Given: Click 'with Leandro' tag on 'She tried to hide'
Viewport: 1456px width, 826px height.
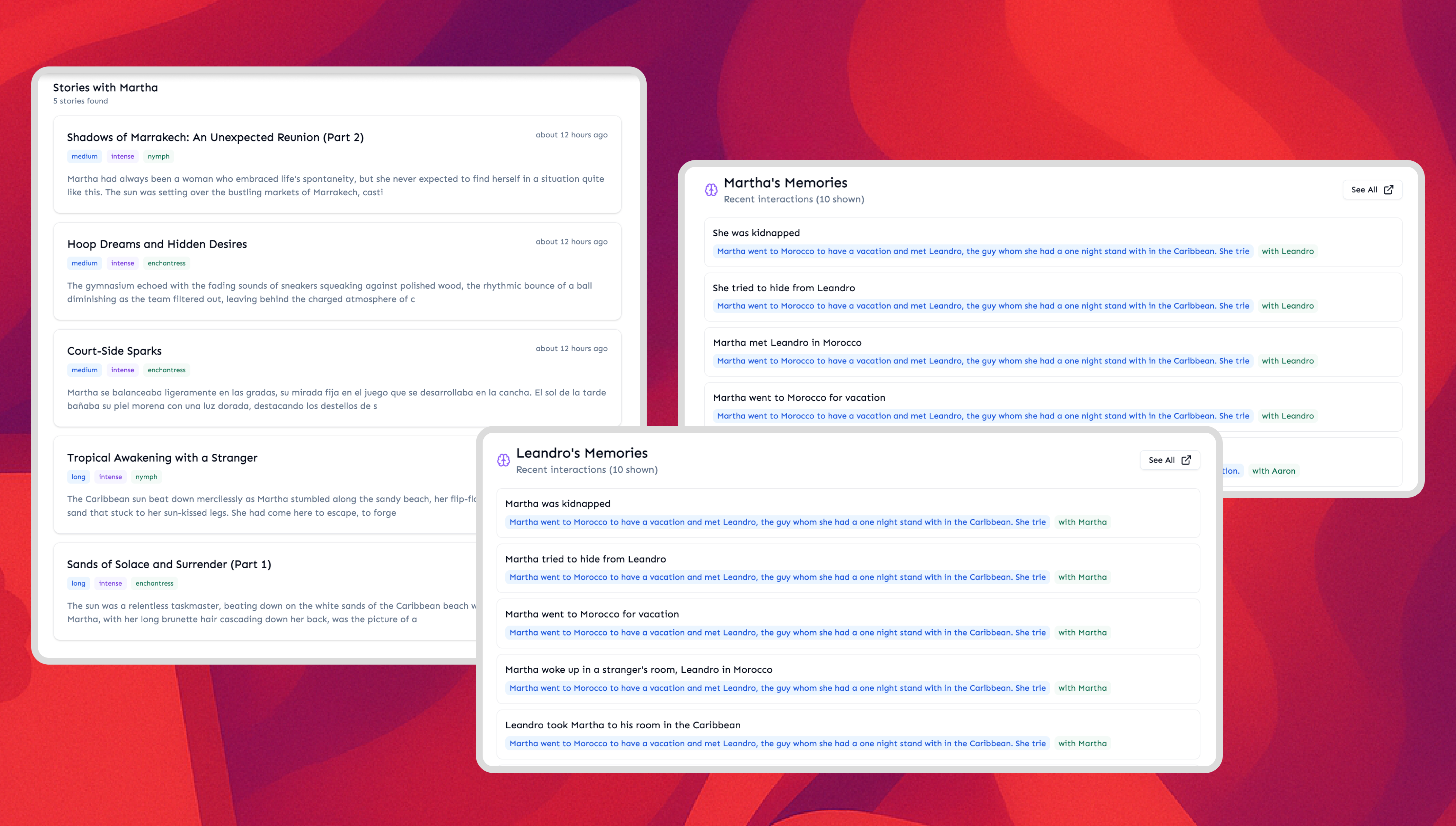Looking at the screenshot, I should click(x=1287, y=306).
